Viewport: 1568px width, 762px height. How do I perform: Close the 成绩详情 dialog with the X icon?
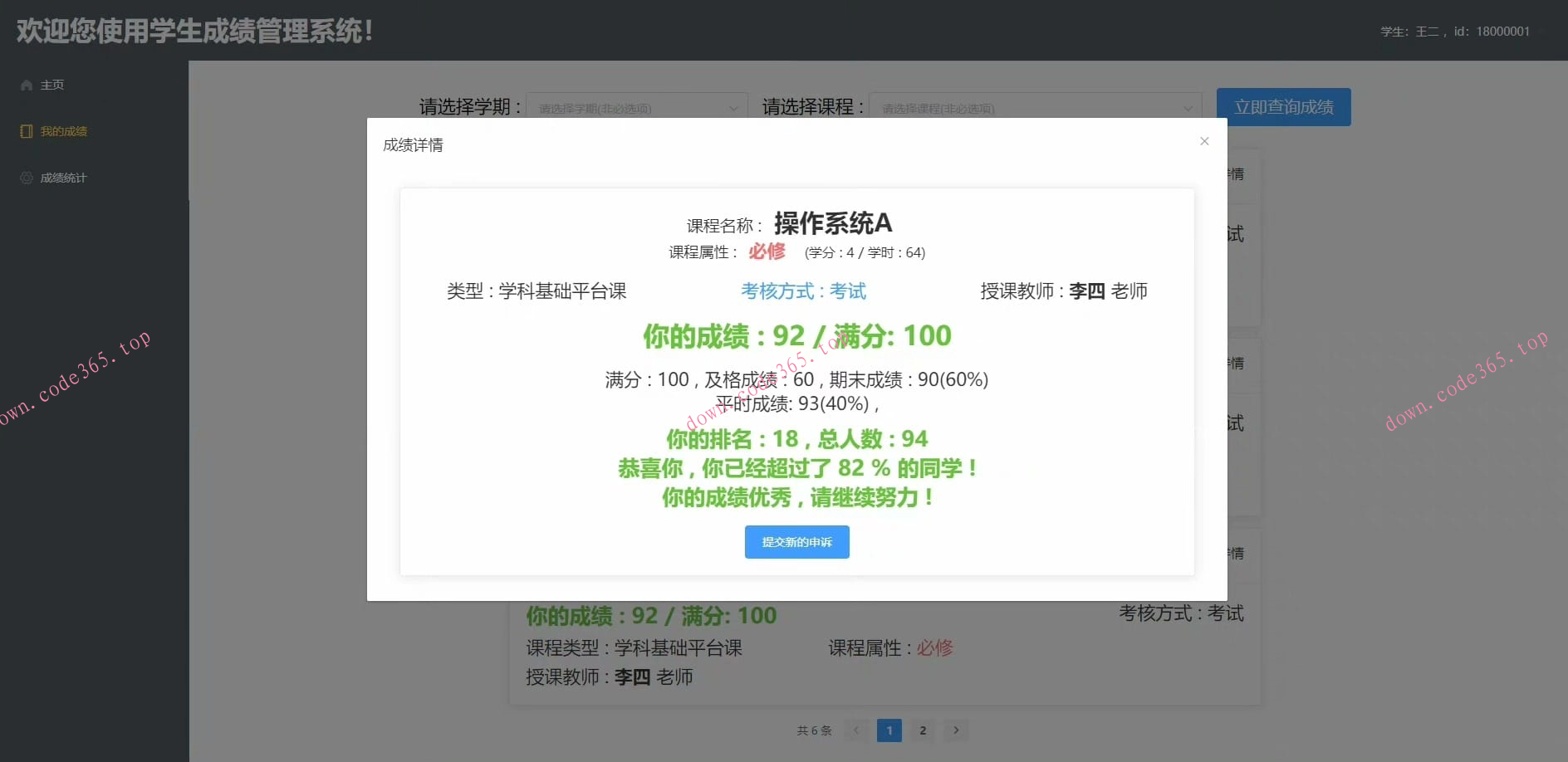(x=1203, y=141)
